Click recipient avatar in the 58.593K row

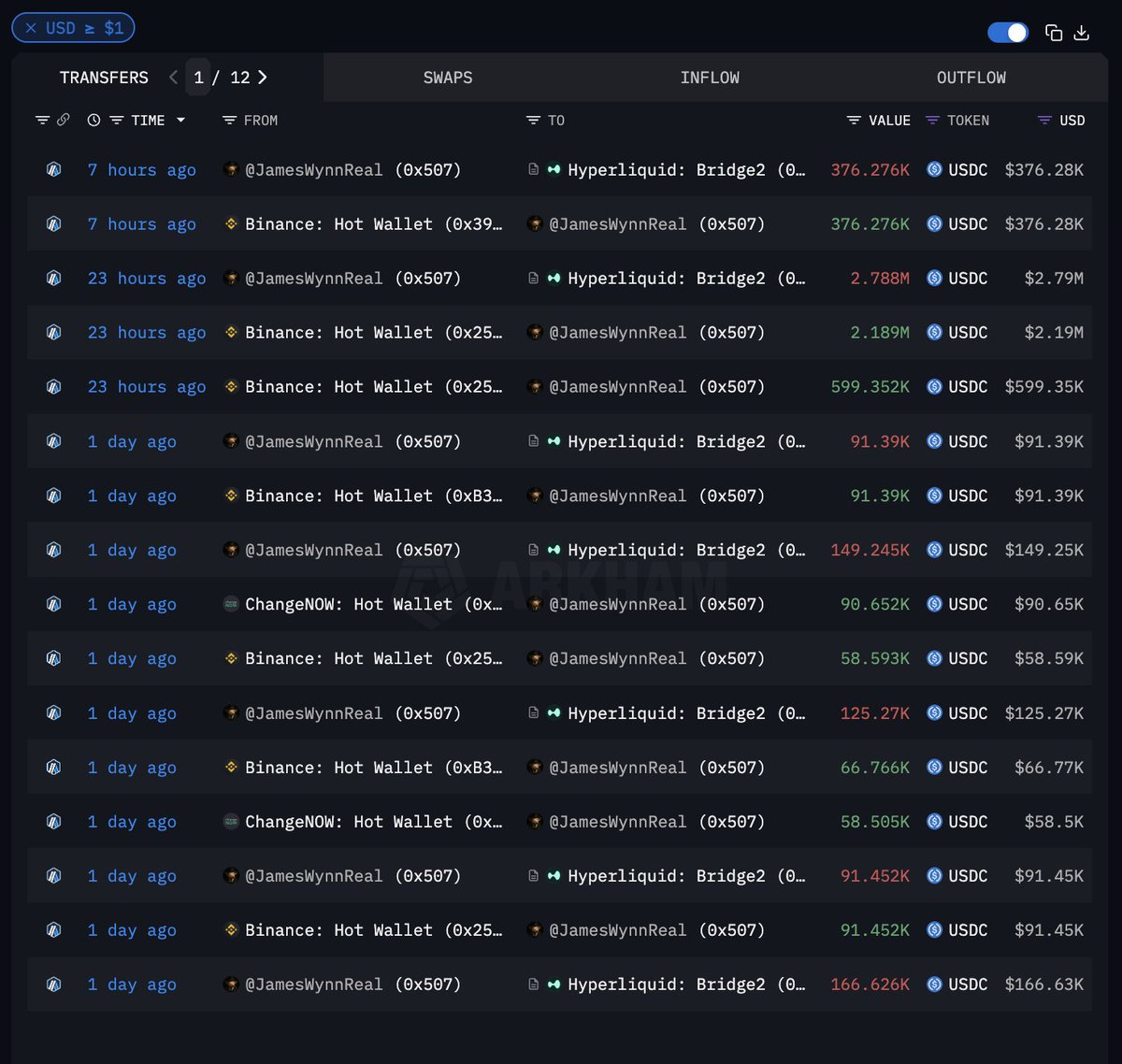pyautogui.click(x=535, y=659)
